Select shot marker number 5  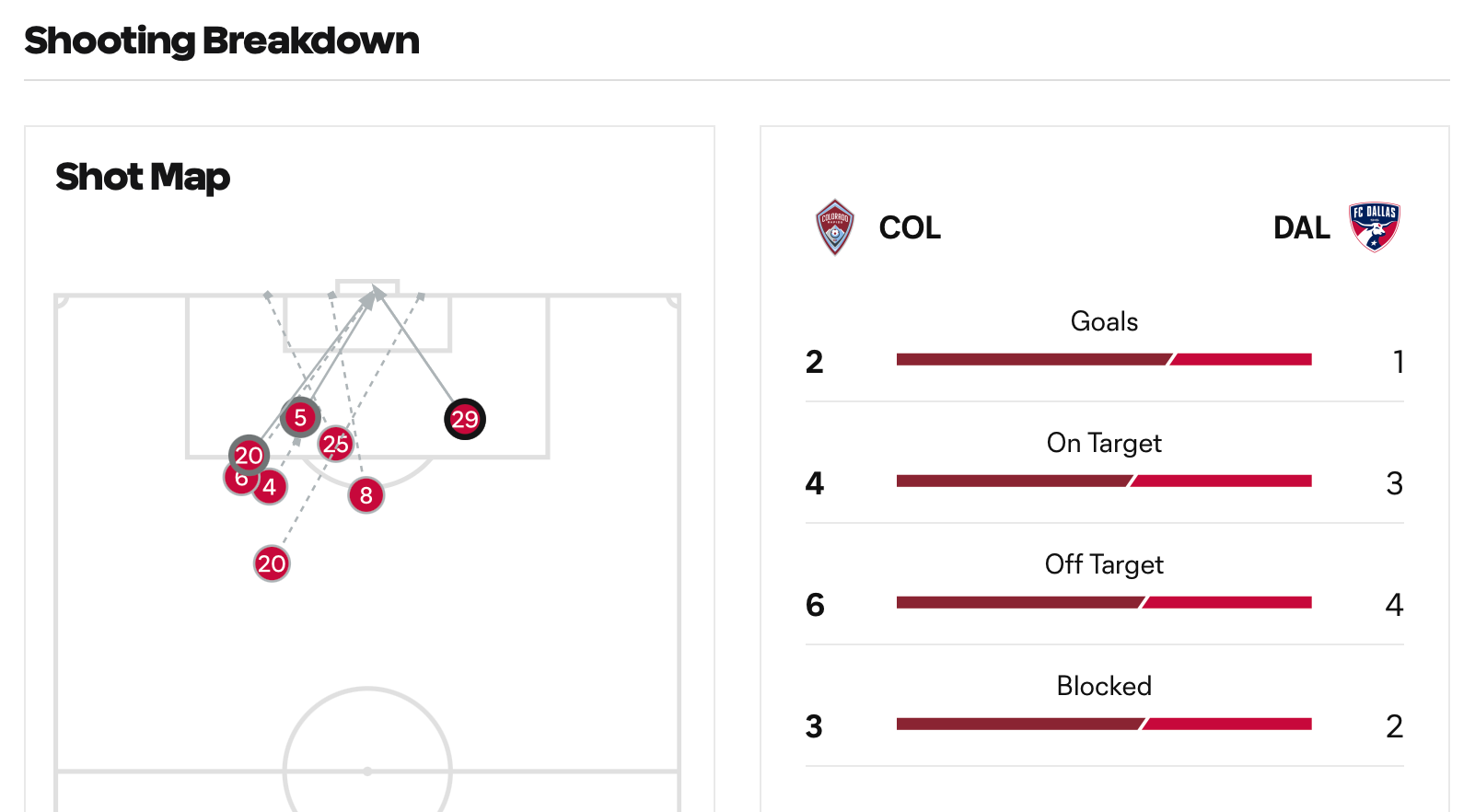click(300, 418)
